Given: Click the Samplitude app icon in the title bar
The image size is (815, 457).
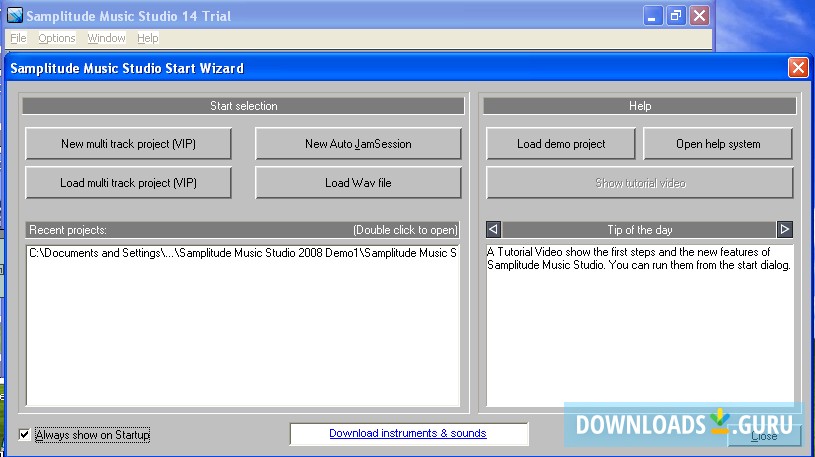Looking at the screenshot, I should click(15, 16).
